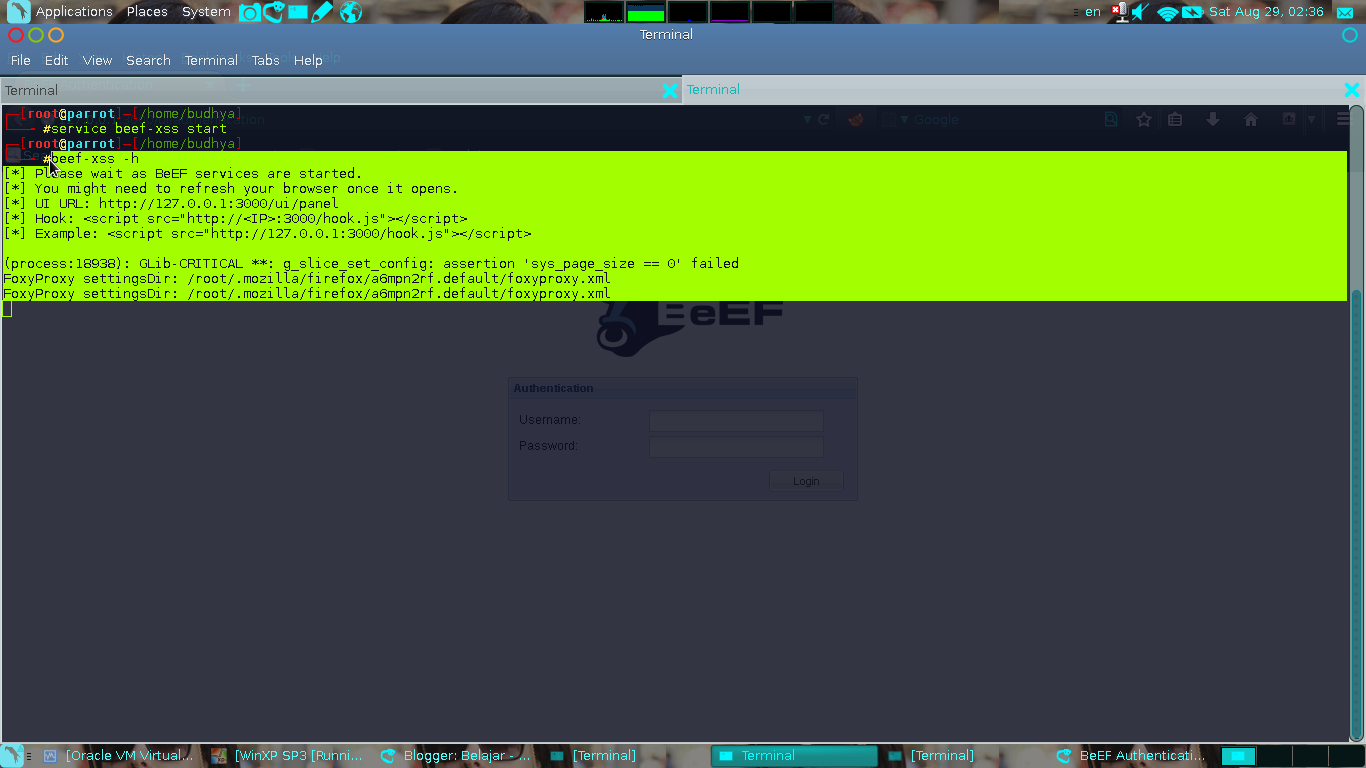
Task: Launch the terminal launcher icon in top panel
Action: pyautogui.click(x=298, y=12)
